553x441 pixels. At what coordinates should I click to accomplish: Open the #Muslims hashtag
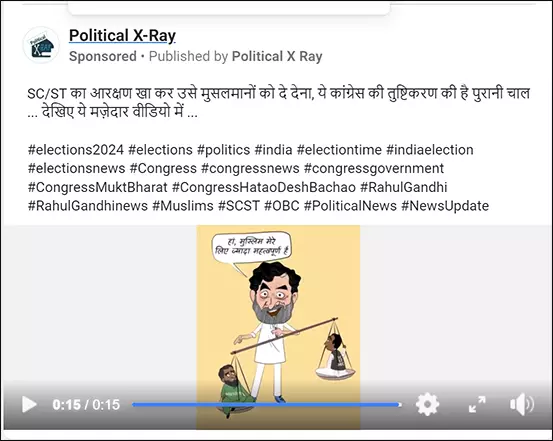(183, 206)
